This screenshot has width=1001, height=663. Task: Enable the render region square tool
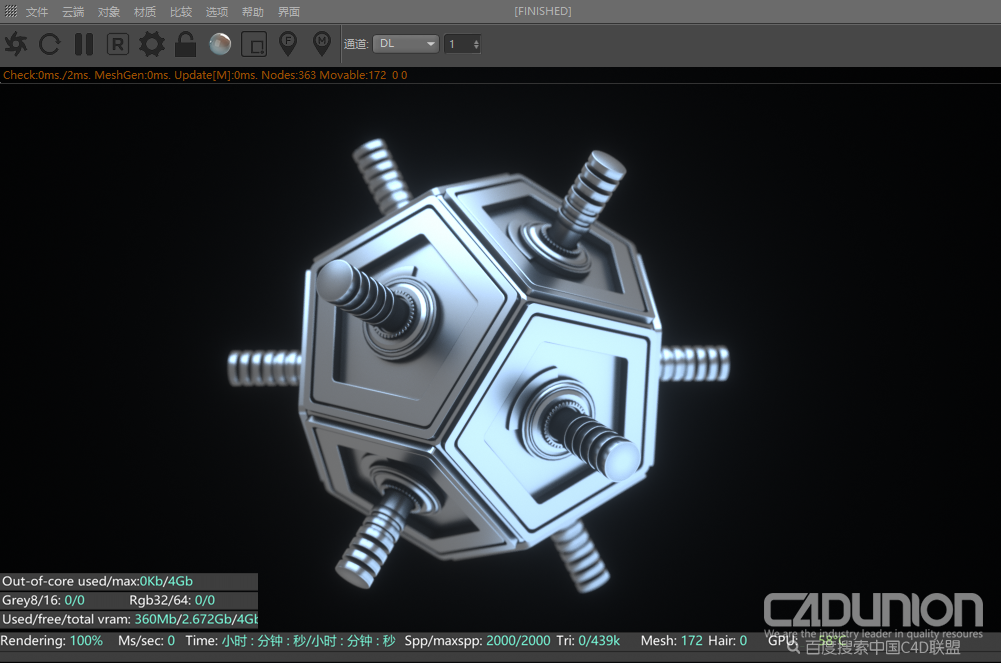[x=254, y=44]
